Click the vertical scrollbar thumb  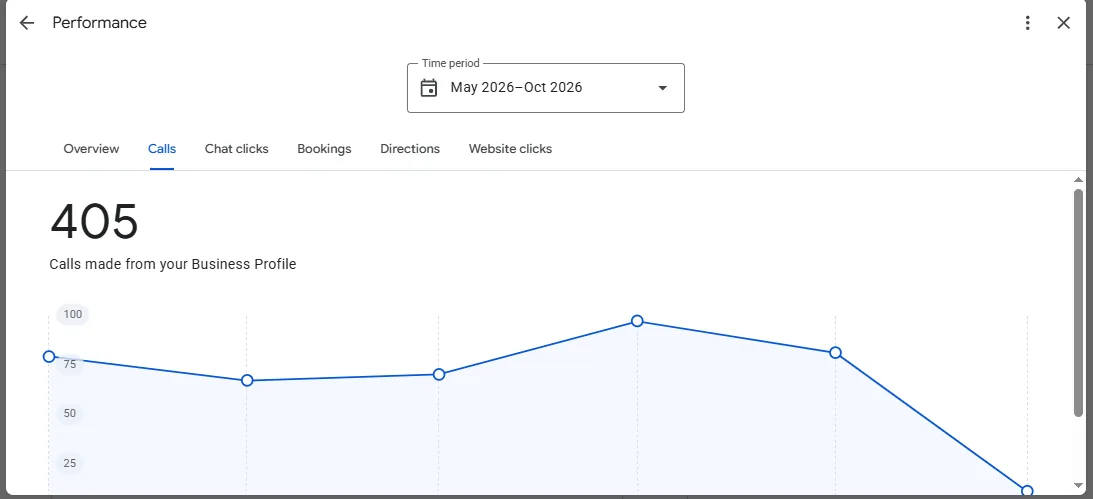pyautogui.click(x=1078, y=303)
